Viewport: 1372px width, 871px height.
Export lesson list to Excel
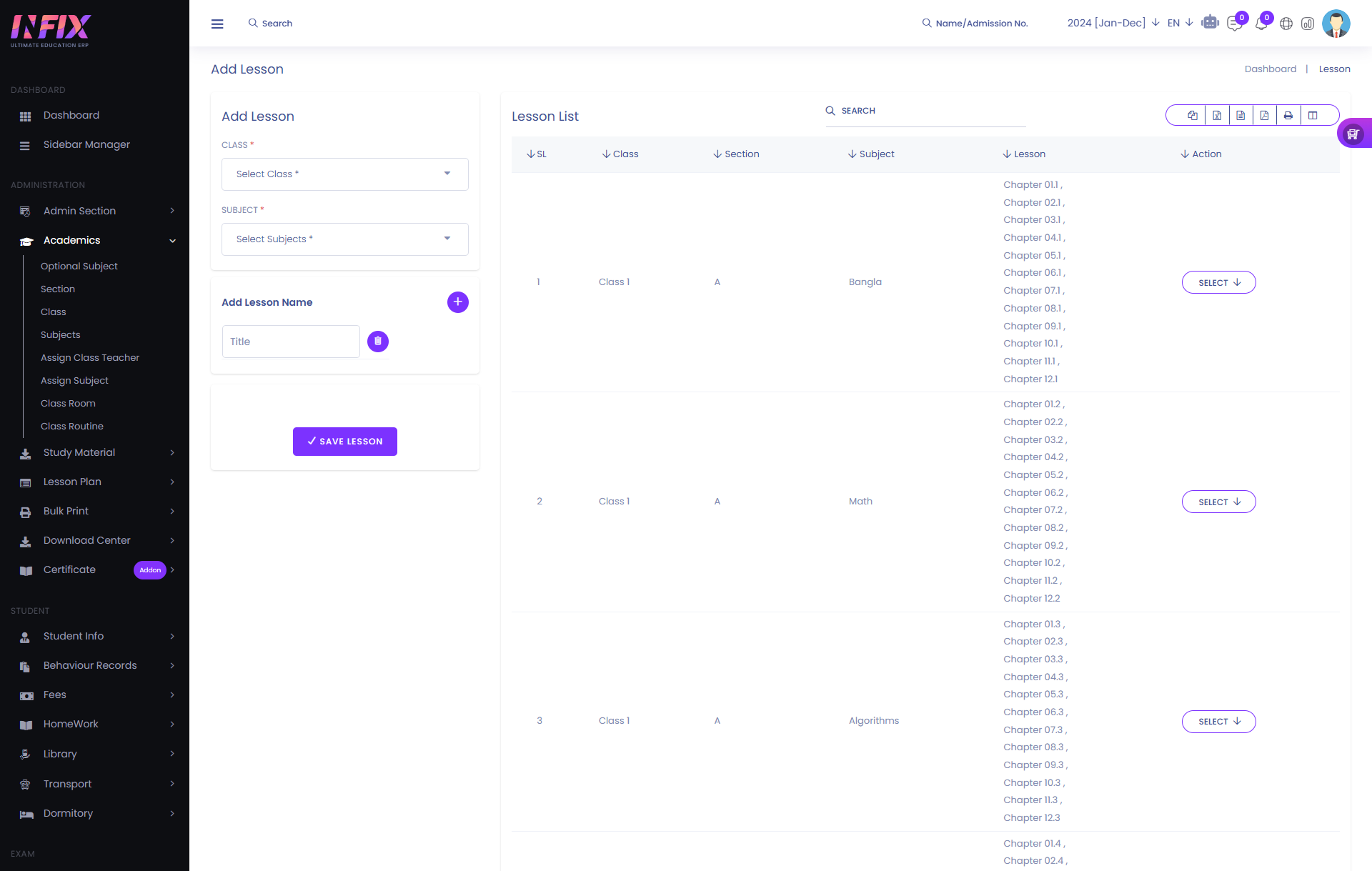1217,115
